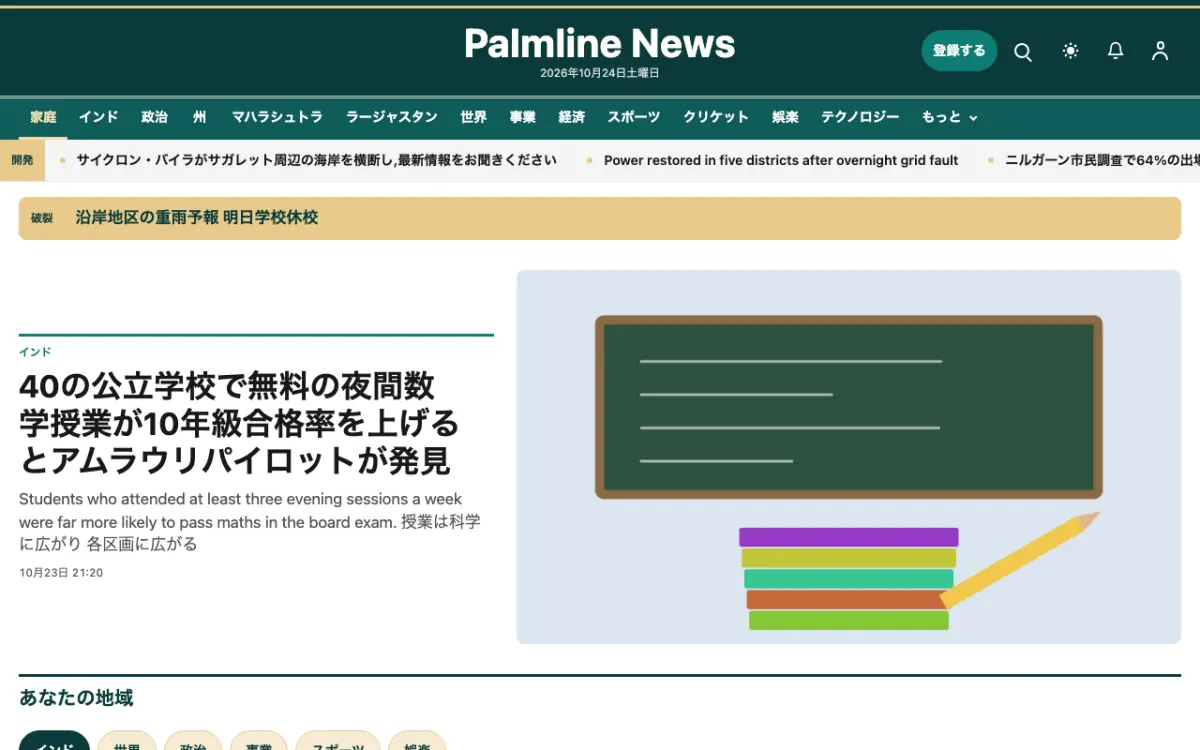The image size is (1200, 750).
Task: Click the date 2026年10月24日土曜日
Action: (x=600, y=73)
